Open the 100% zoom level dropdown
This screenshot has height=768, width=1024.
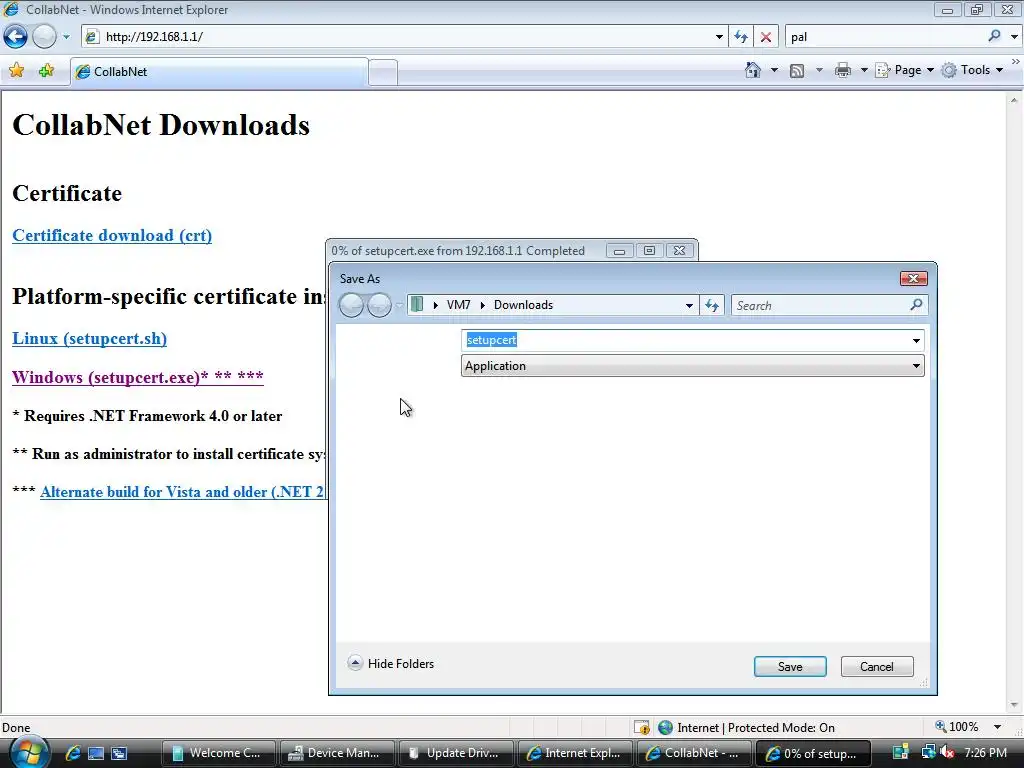click(997, 727)
